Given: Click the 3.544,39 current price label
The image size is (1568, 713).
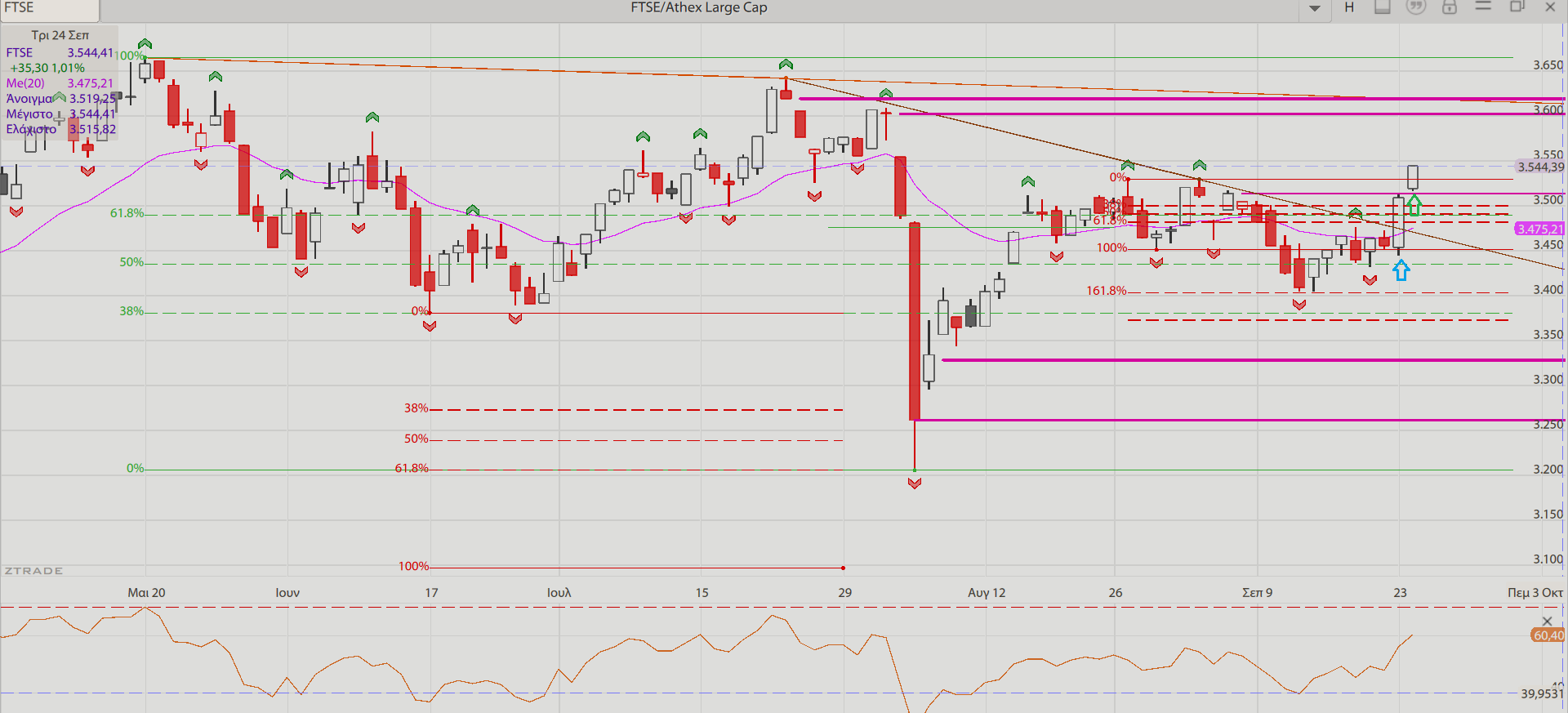Looking at the screenshot, I should point(1540,167).
